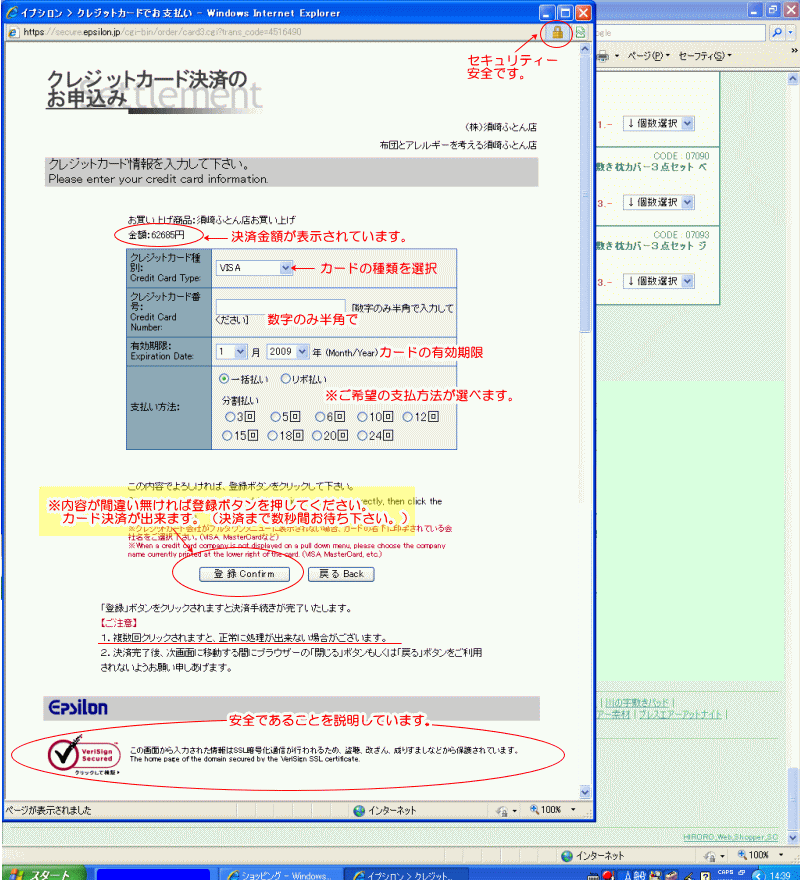Screen dimensions: 800x880
Task: Click the VeriSign Secured seal logo
Action: point(84,753)
